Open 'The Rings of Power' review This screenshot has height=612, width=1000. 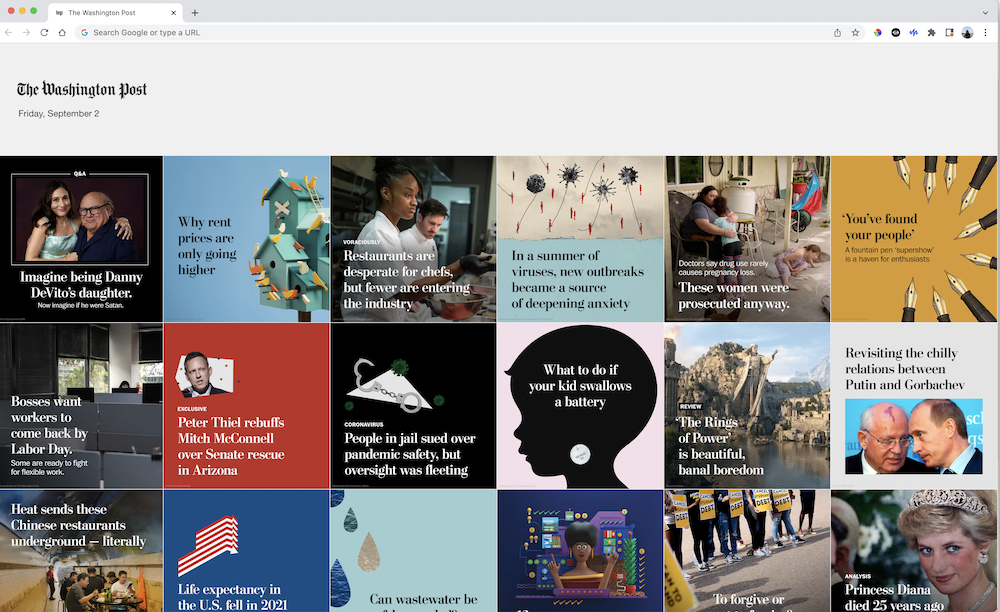coord(747,405)
